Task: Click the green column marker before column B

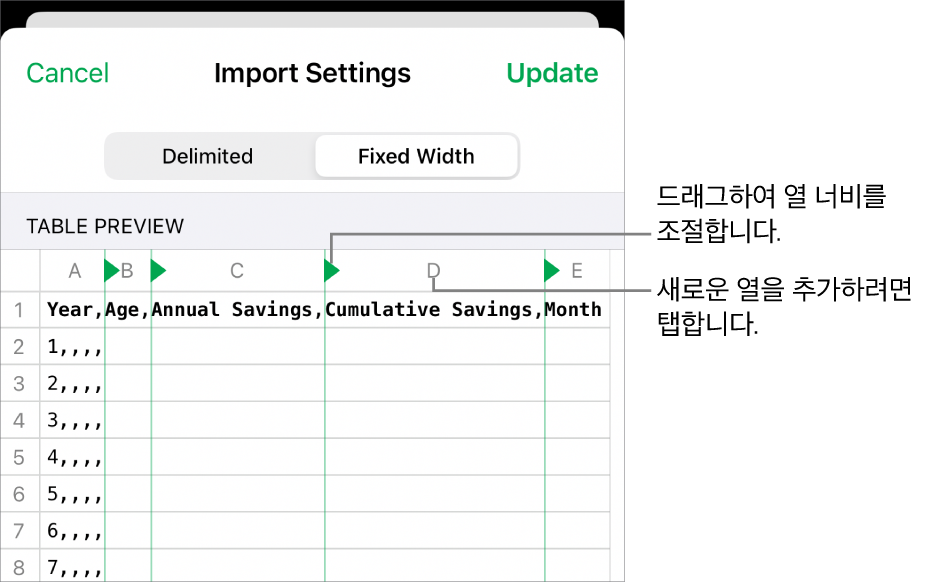Action: [x=111, y=270]
